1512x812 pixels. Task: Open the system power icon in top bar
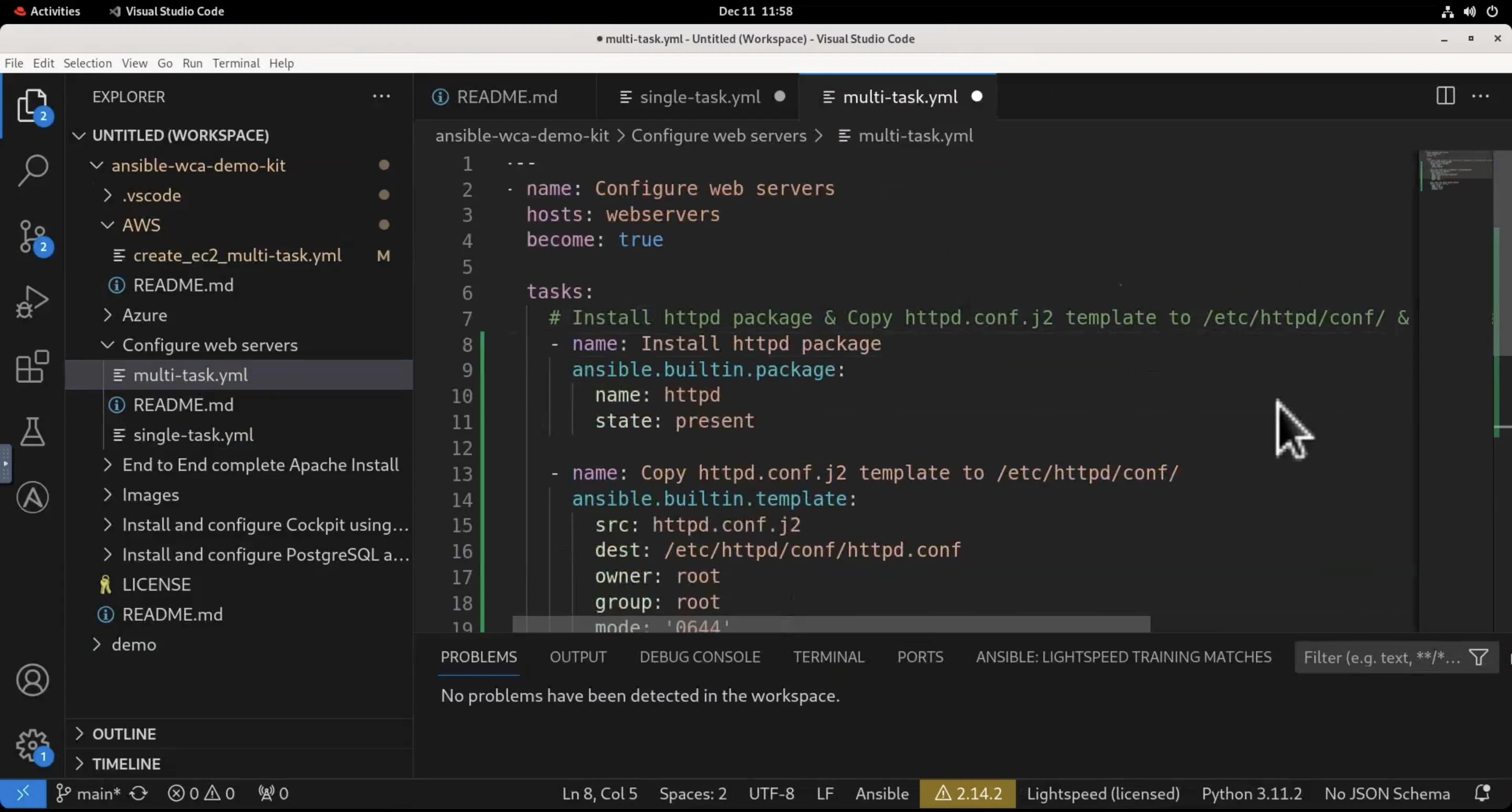[x=1492, y=12]
